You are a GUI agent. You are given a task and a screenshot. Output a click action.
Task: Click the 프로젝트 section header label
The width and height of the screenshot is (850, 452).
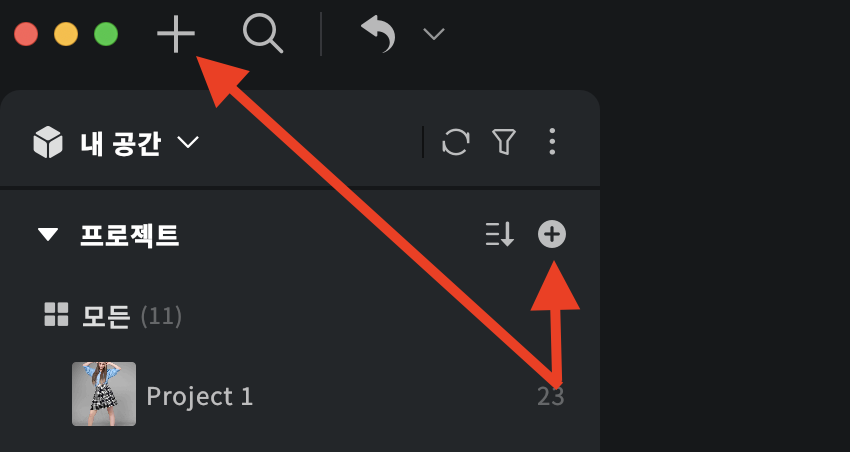pyautogui.click(x=129, y=235)
